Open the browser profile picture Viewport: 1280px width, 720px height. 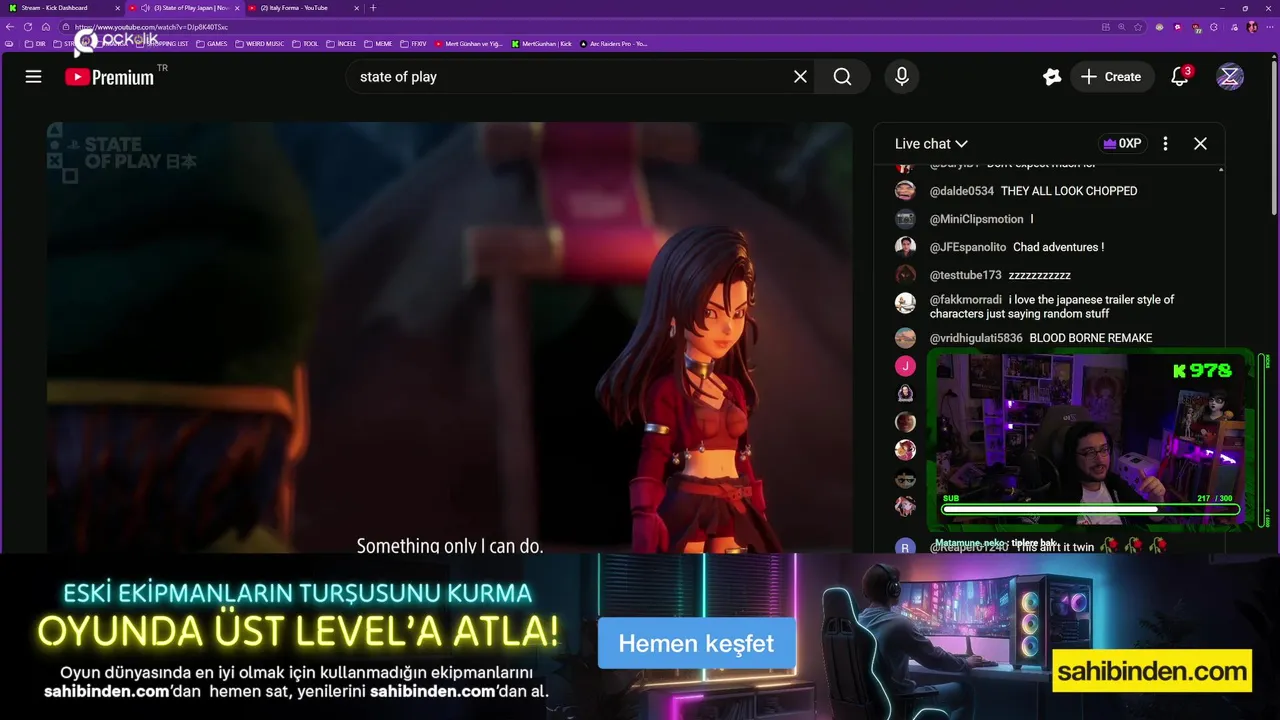pos(1252,27)
